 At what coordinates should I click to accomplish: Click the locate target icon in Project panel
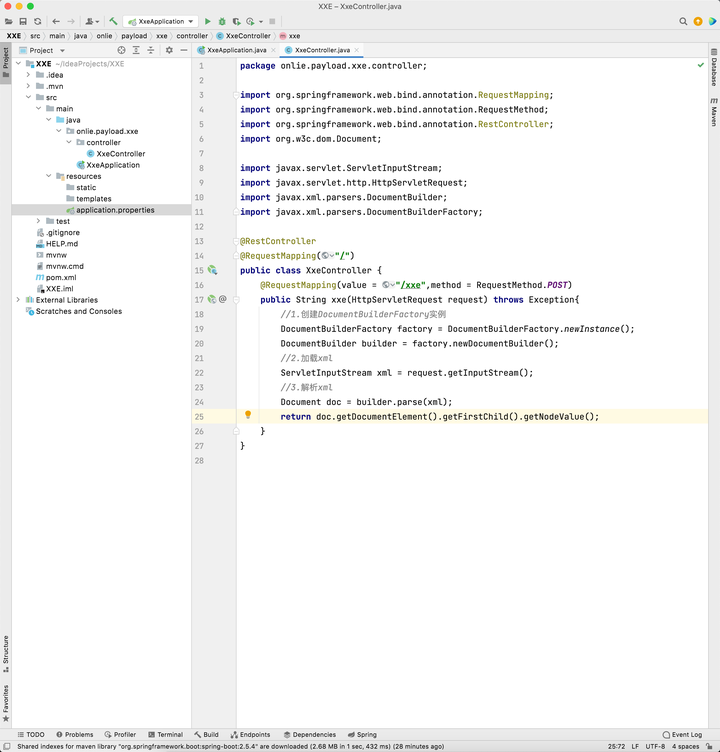point(122,50)
